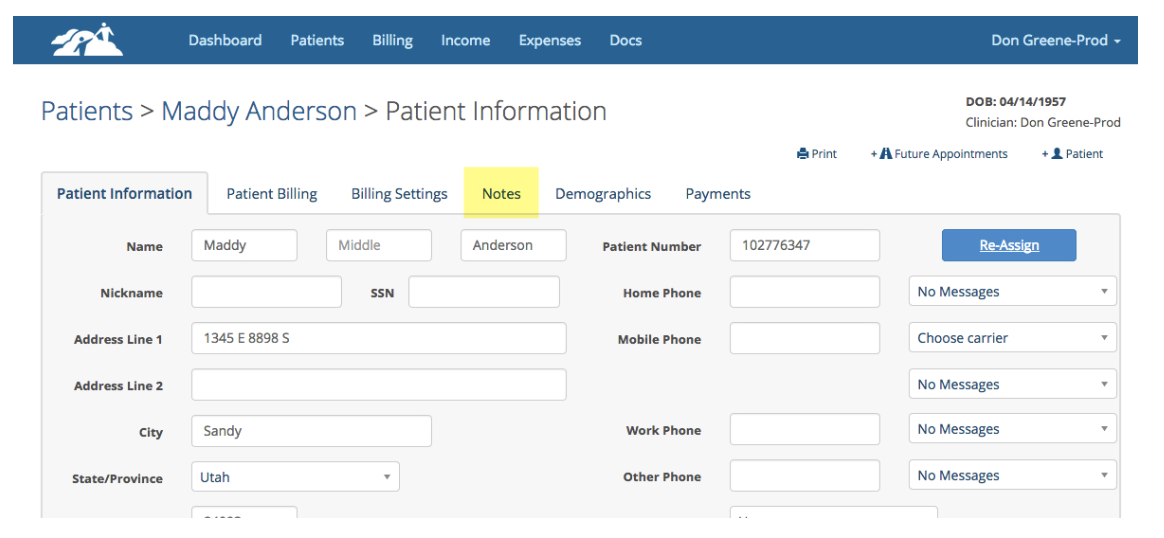Click the Patients breadcrumb link
The image size is (1164, 538).
pos(87,111)
